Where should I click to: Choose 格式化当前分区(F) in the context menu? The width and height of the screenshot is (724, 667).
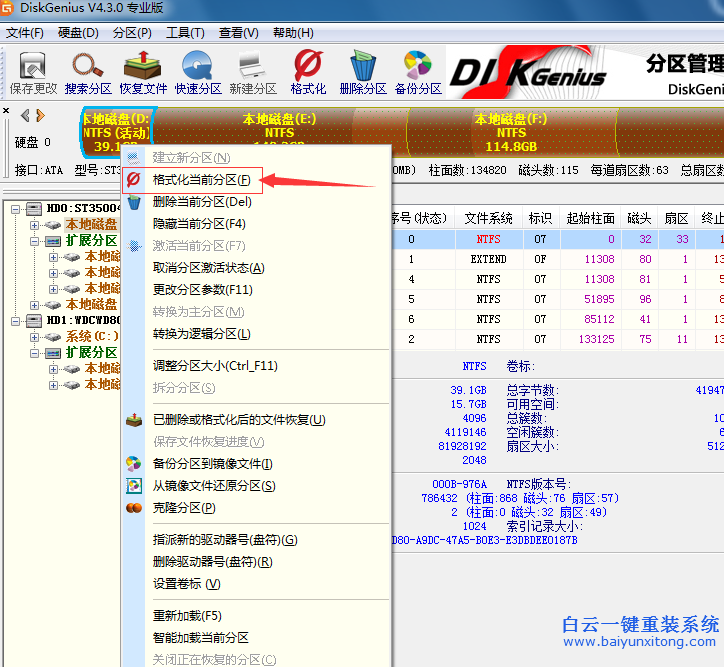pos(201,180)
